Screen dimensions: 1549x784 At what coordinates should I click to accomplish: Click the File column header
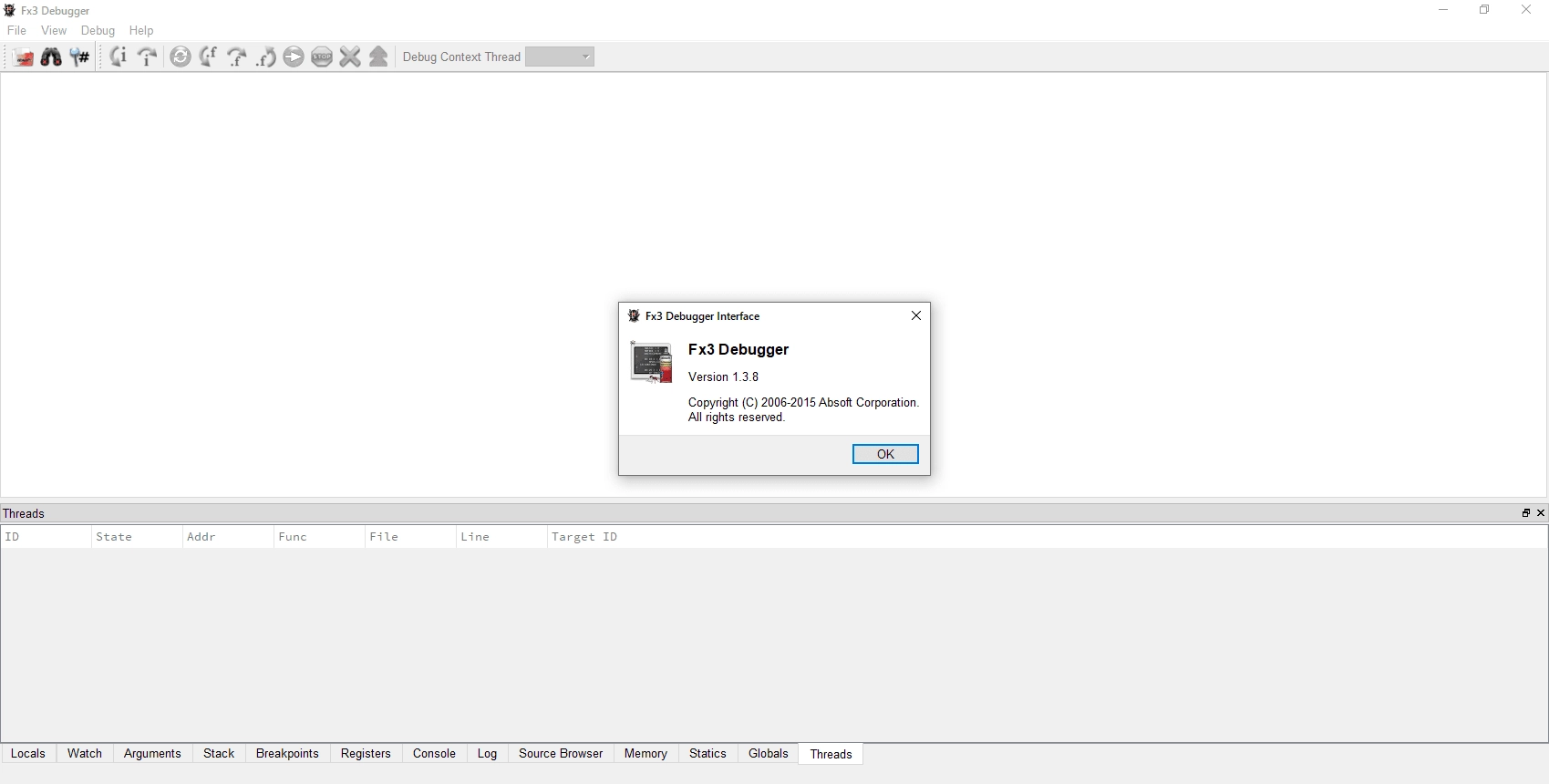tap(410, 537)
